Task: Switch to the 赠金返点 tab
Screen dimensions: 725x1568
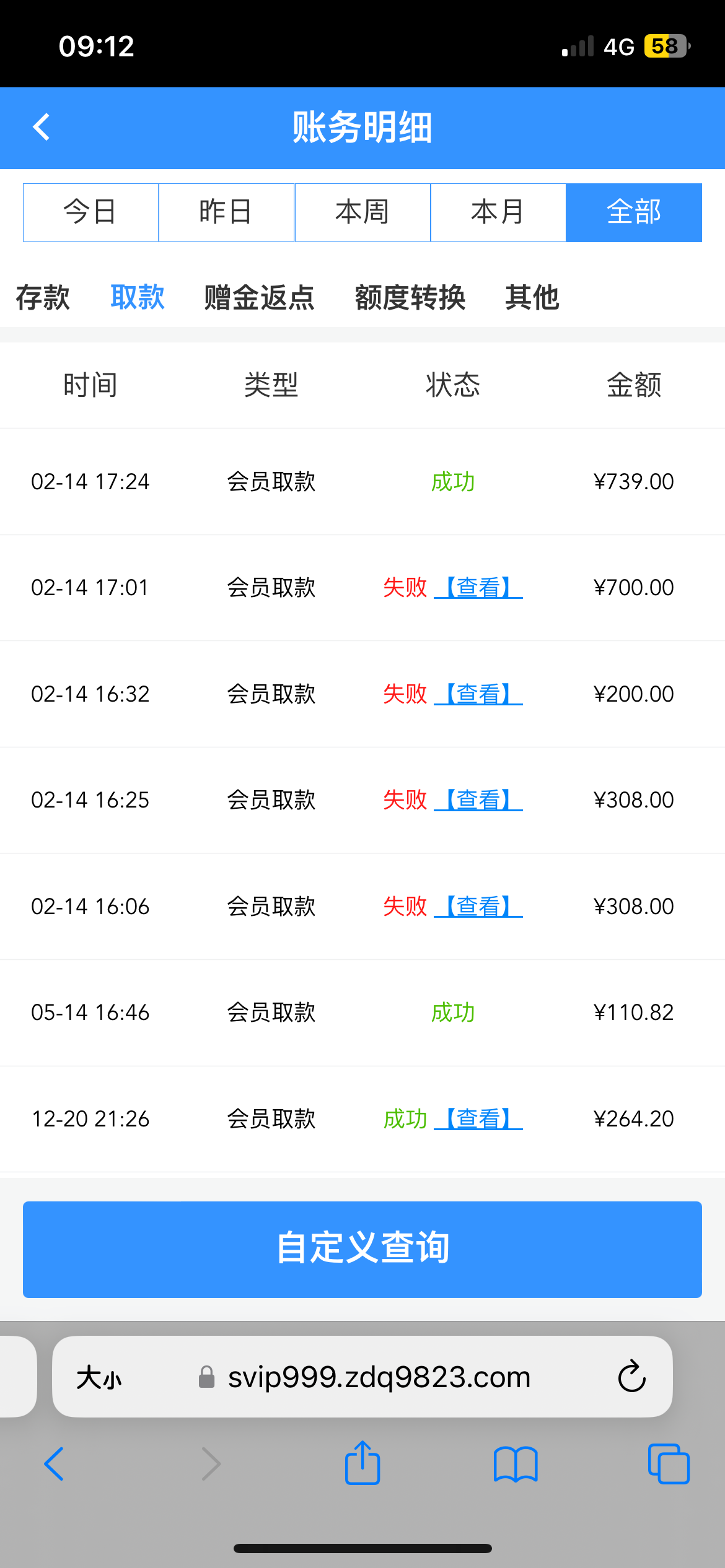Action: tap(260, 298)
